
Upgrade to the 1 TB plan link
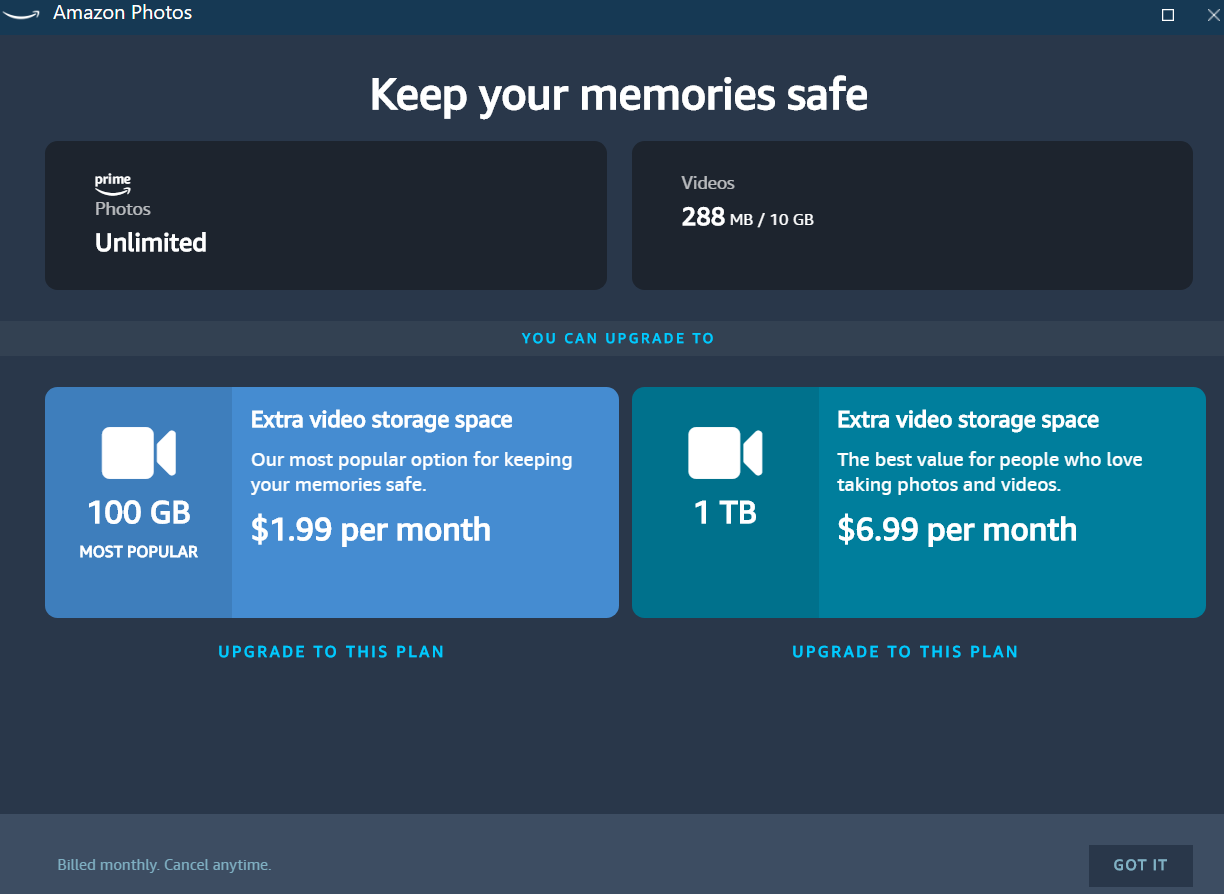coord(905,652)
